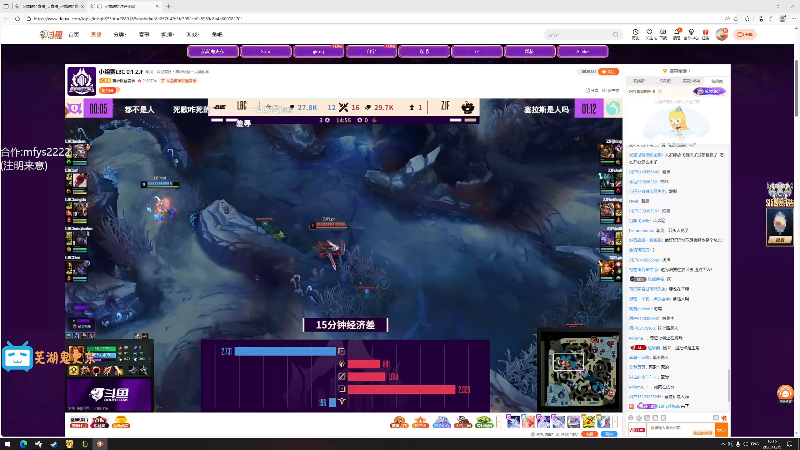The width and height of the screenshot is (800, 450).
Task: Open the client download icon in the header
Action: point(663,34)
